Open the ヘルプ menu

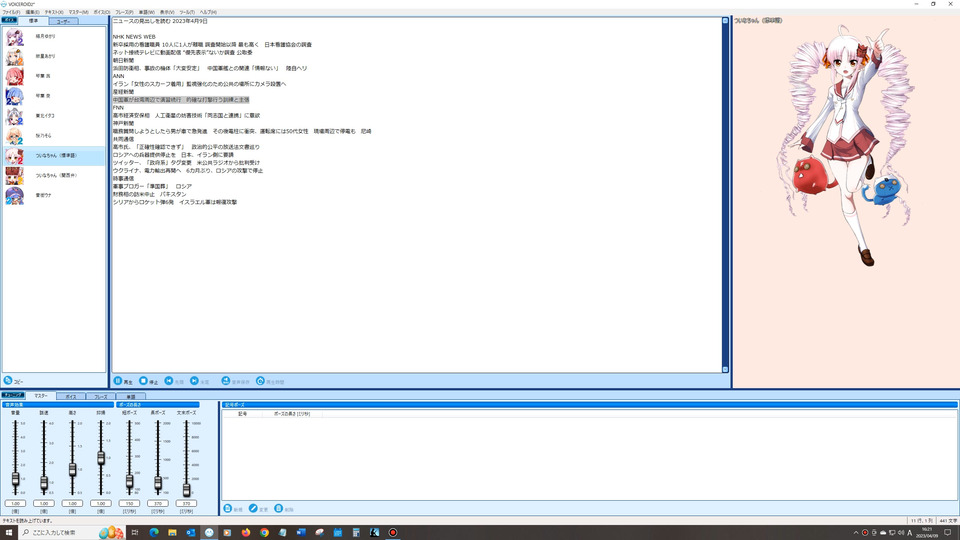(208, 12)
